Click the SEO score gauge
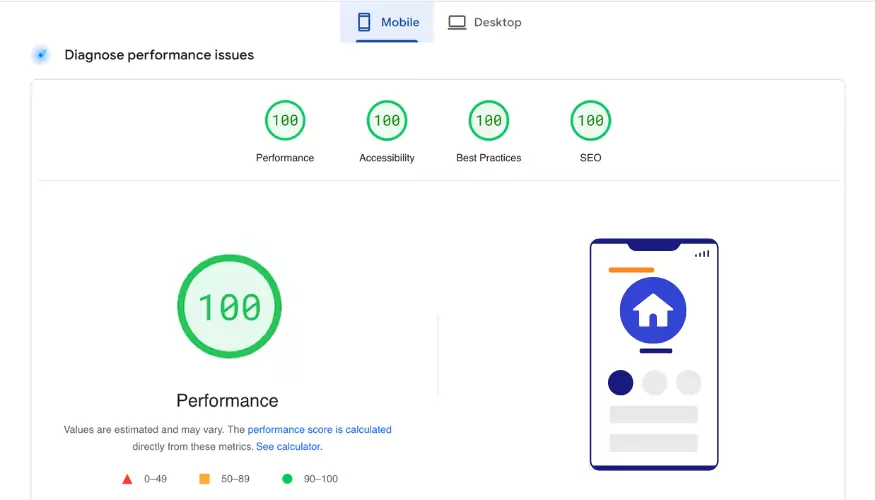 590,121
